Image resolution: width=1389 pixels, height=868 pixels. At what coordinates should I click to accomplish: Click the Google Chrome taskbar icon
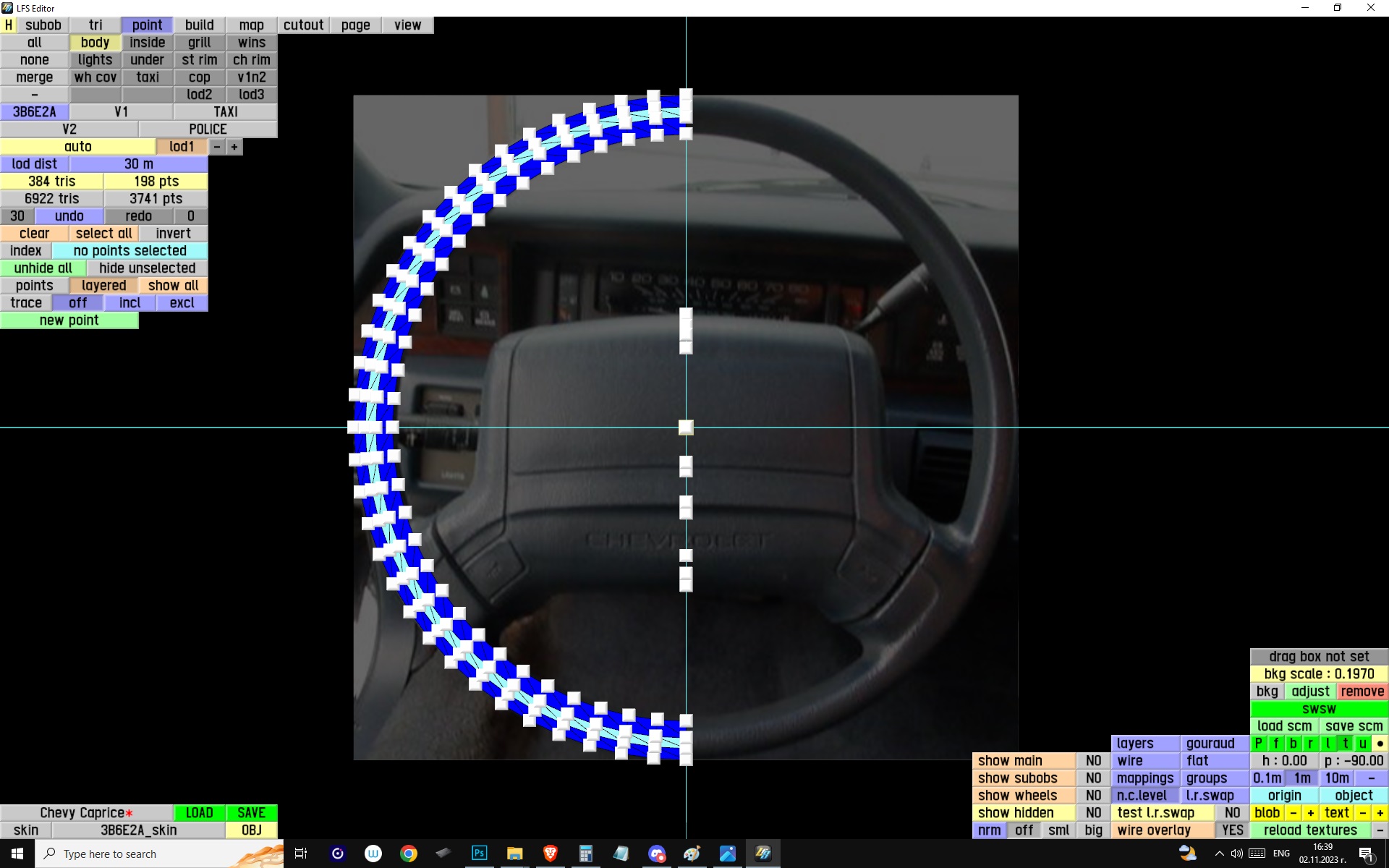(408, 854)
